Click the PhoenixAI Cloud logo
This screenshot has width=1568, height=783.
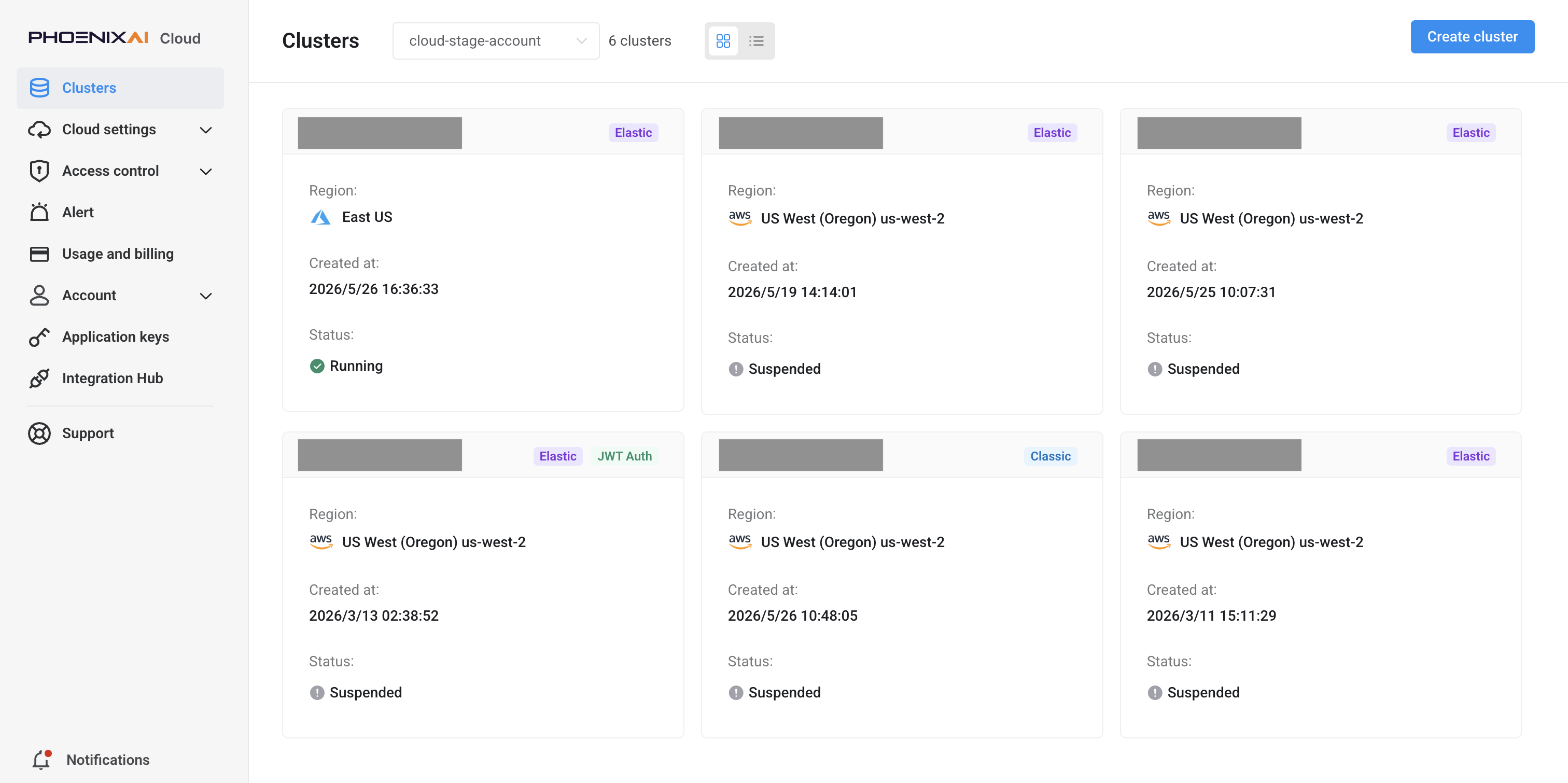point(115,38)
